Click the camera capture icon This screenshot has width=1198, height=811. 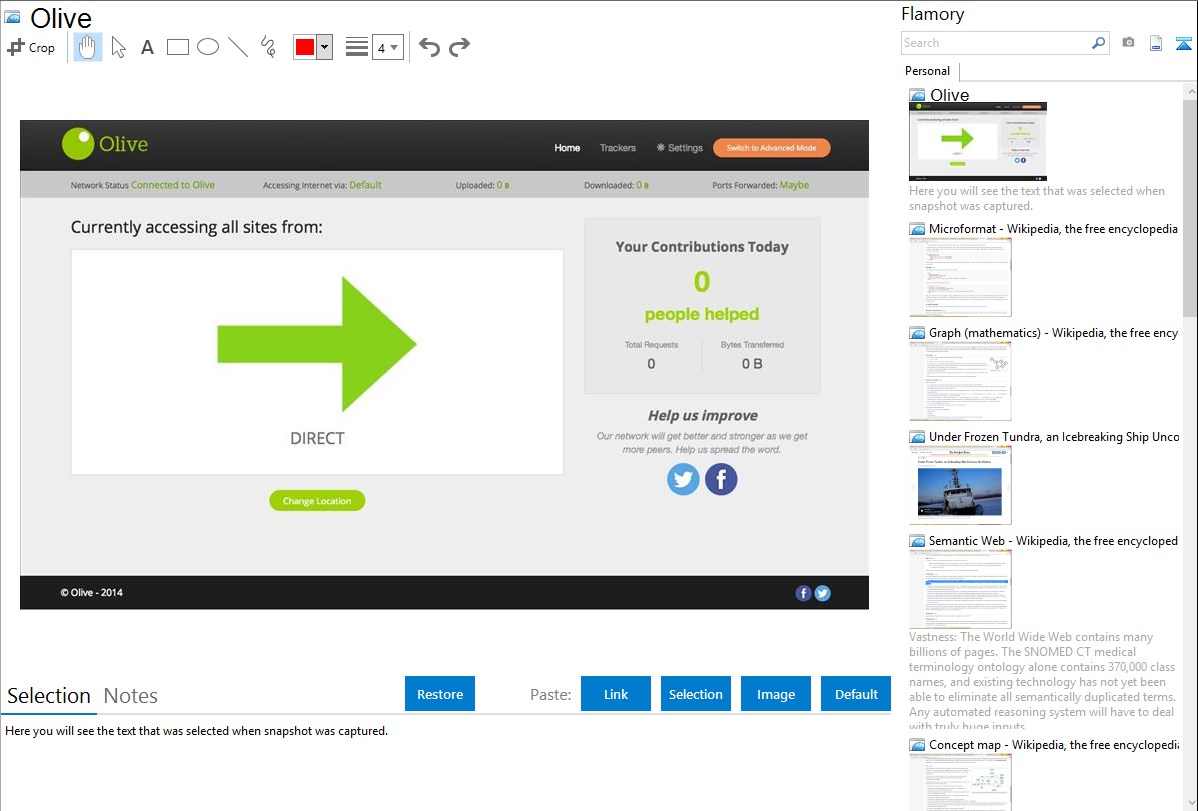(1128, 43)
